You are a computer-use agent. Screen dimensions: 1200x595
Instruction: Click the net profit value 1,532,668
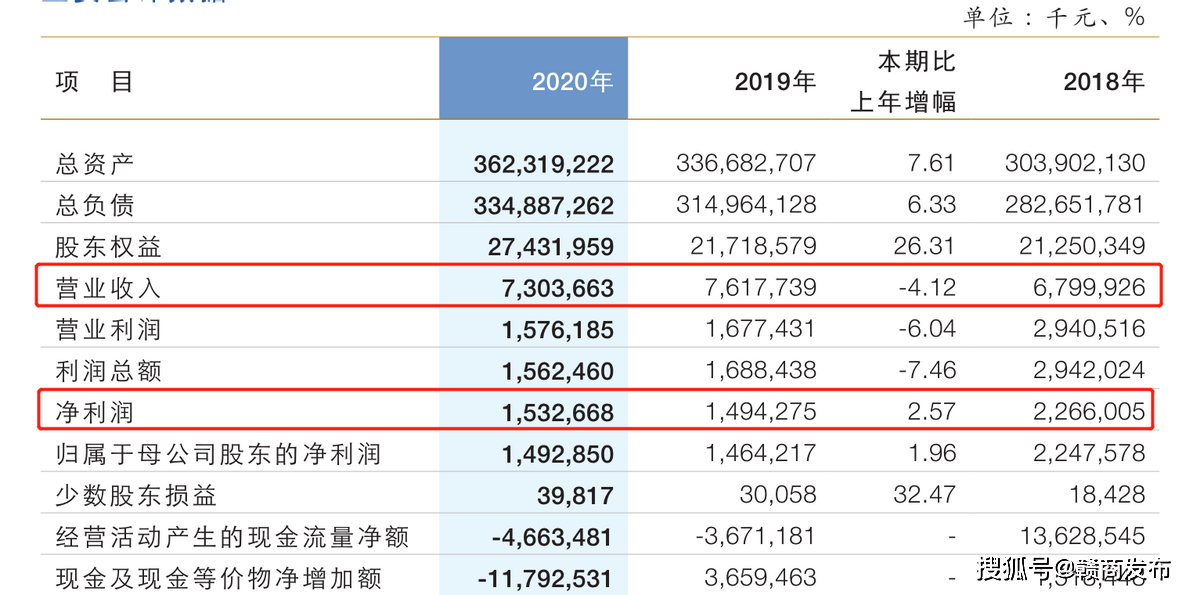point(558,412)
